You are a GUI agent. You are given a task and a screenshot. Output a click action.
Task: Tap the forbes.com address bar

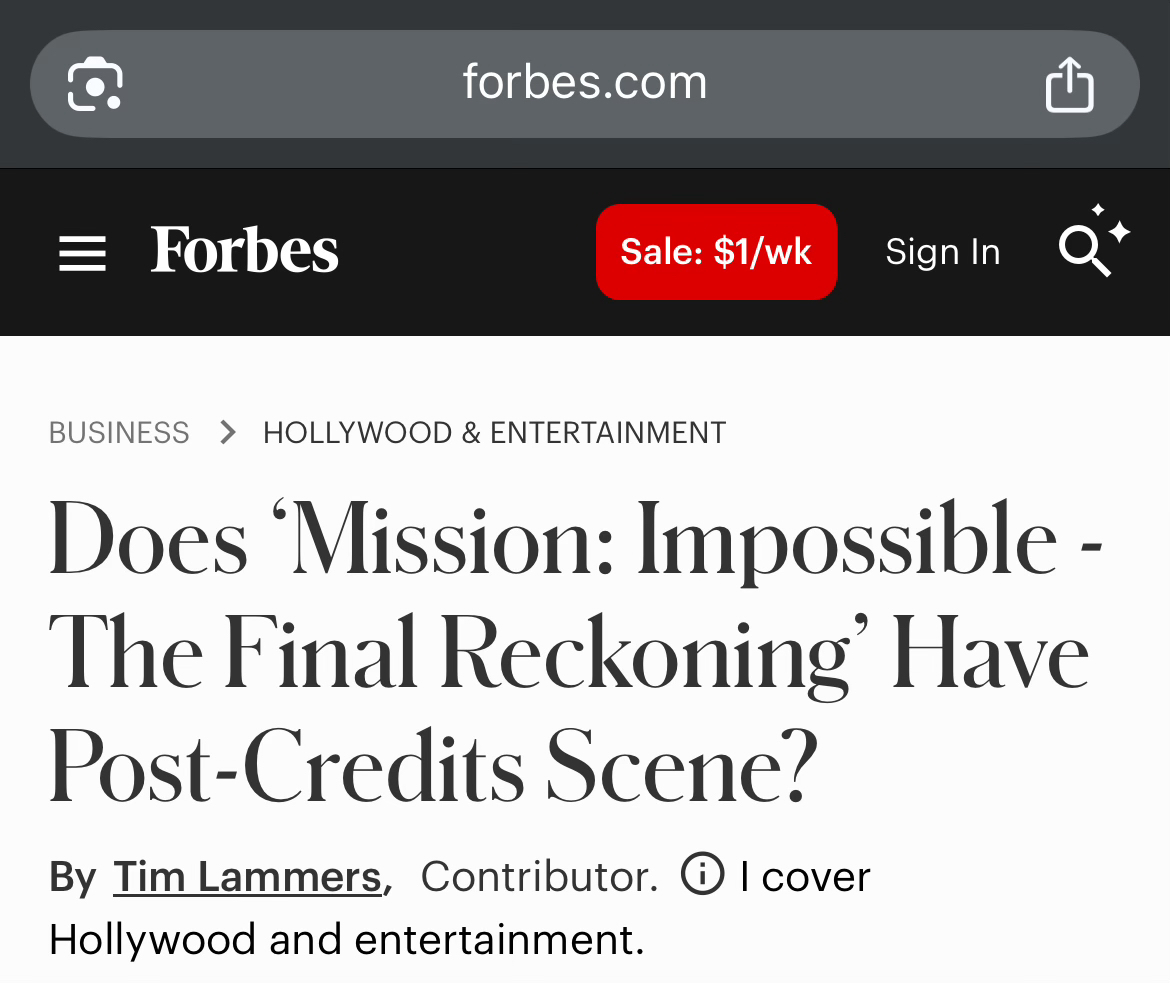tap(584, 84)
